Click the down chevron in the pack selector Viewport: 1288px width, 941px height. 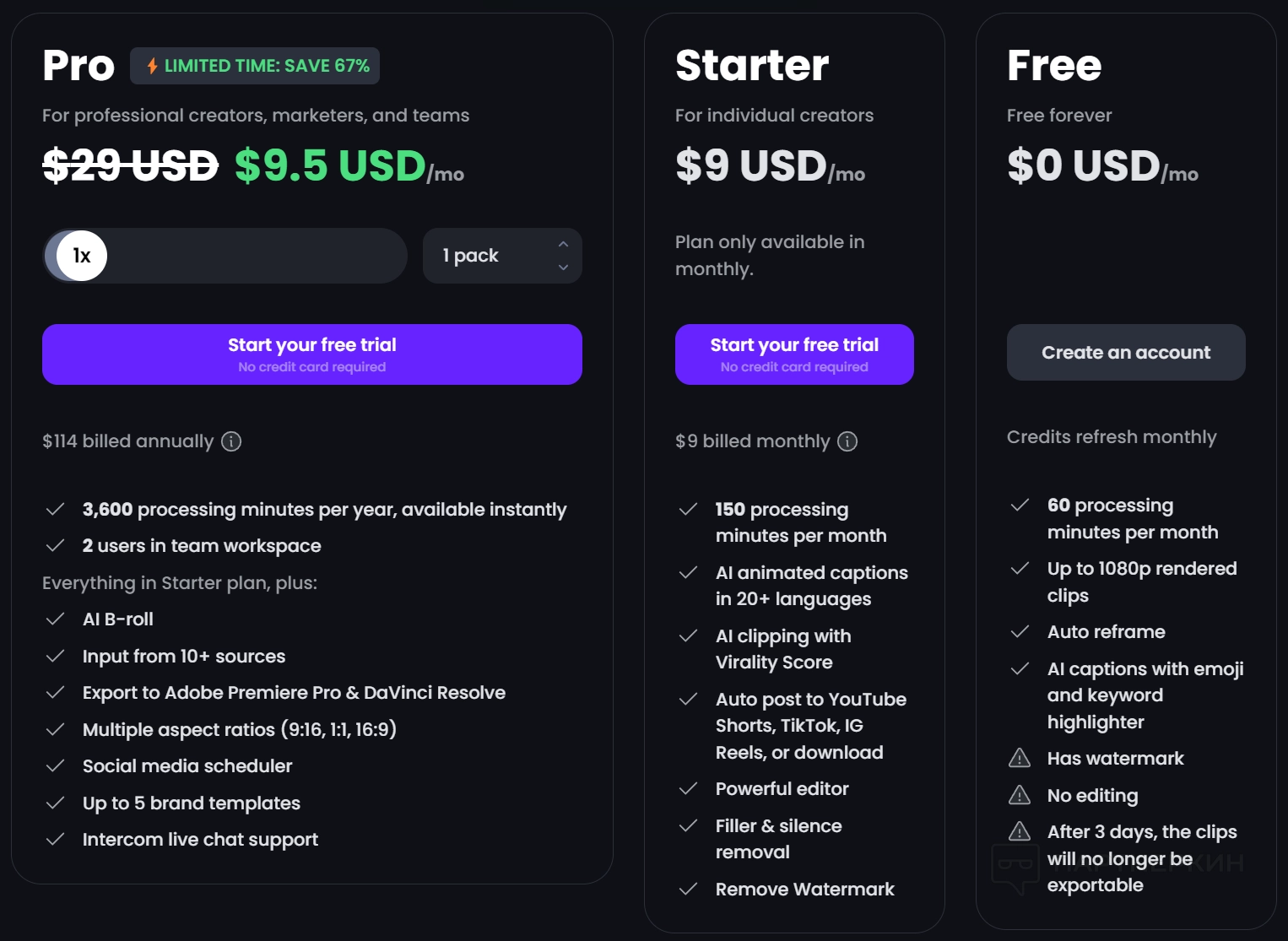[563, 268]
